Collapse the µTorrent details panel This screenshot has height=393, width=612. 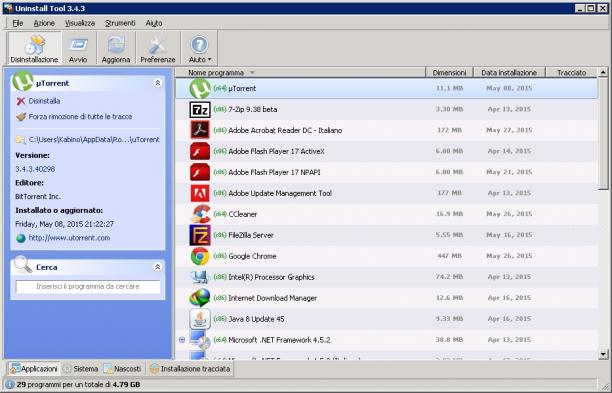158,83
